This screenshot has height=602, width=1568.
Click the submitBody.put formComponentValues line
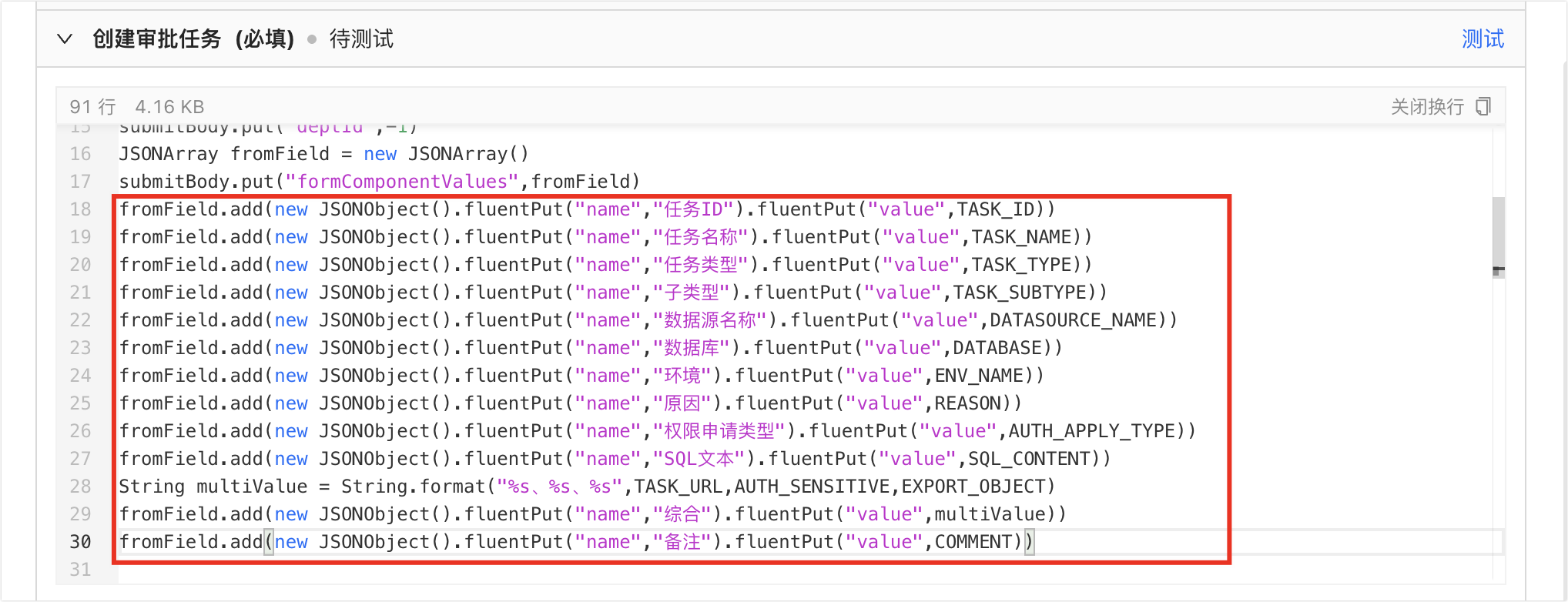(379, 182)
